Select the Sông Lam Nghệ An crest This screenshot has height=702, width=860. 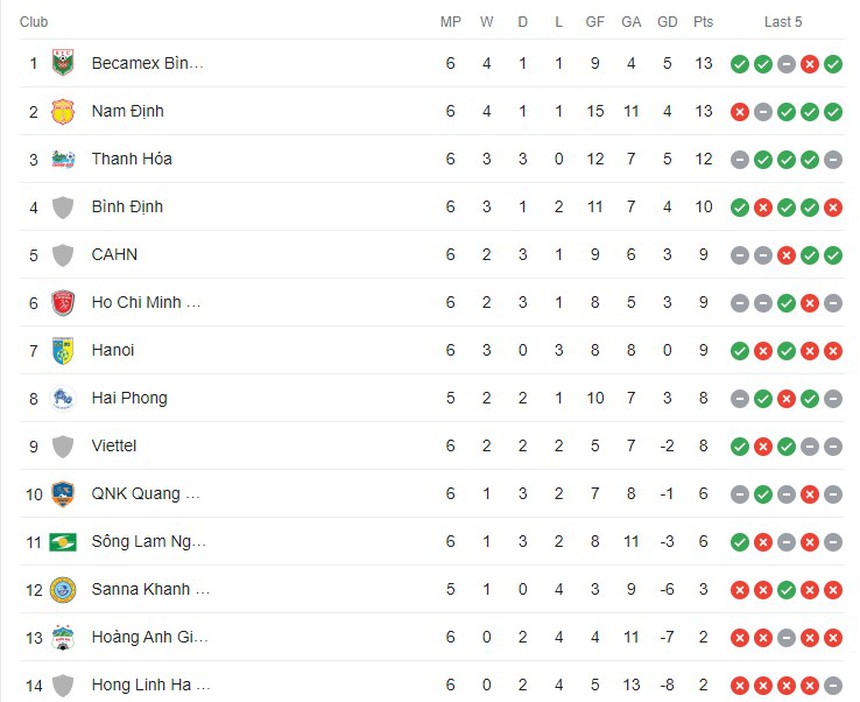(65, 541)
